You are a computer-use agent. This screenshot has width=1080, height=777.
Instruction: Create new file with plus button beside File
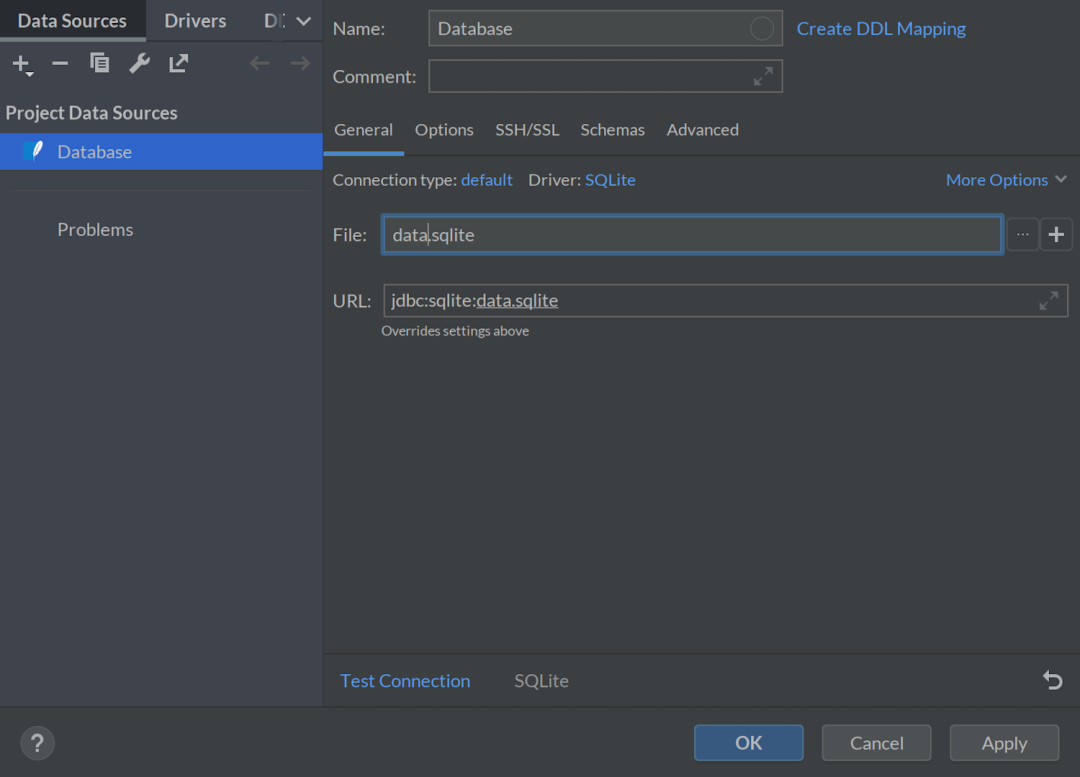click(1056, 235)
